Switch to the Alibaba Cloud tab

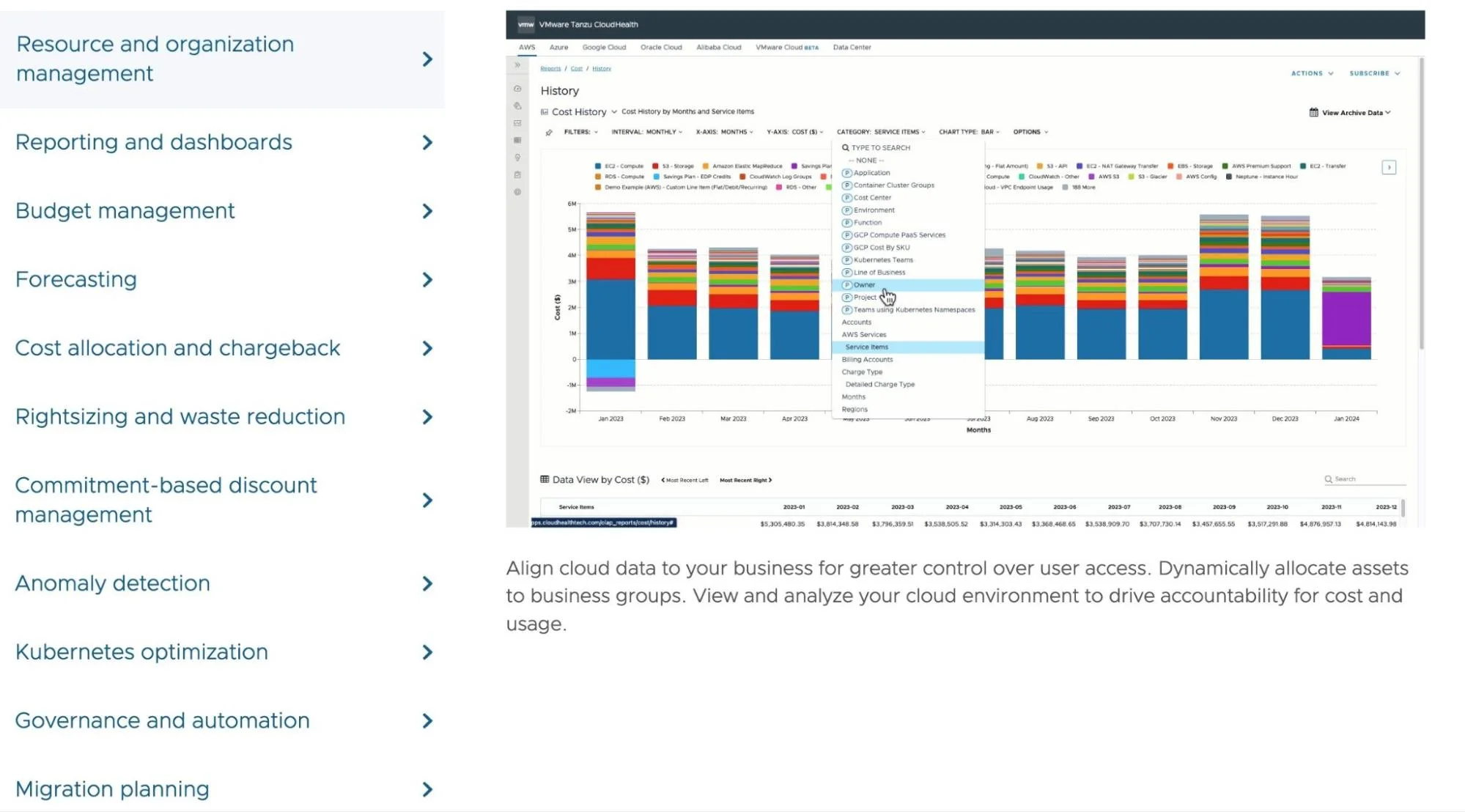tap(718, 47)
